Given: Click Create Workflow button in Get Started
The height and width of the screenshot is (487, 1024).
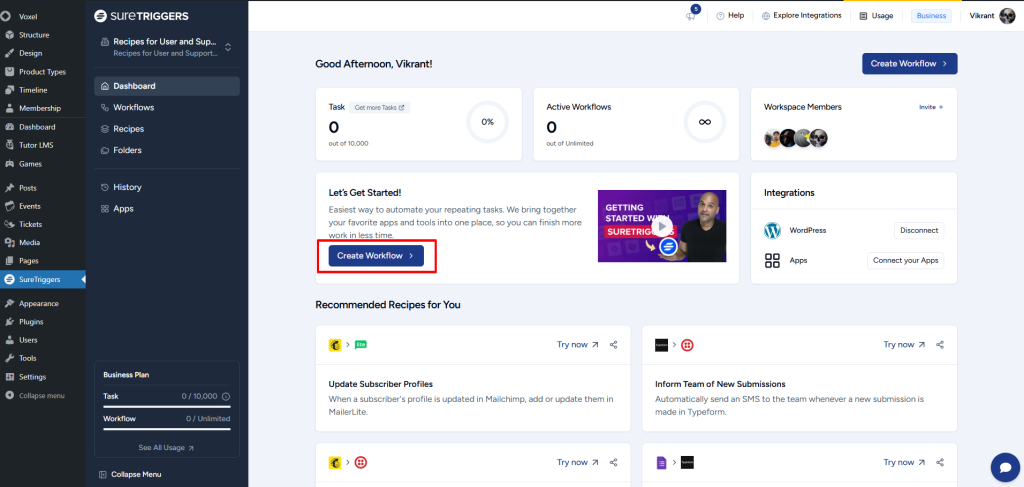Looking at the screenshot, I should 376,256.
